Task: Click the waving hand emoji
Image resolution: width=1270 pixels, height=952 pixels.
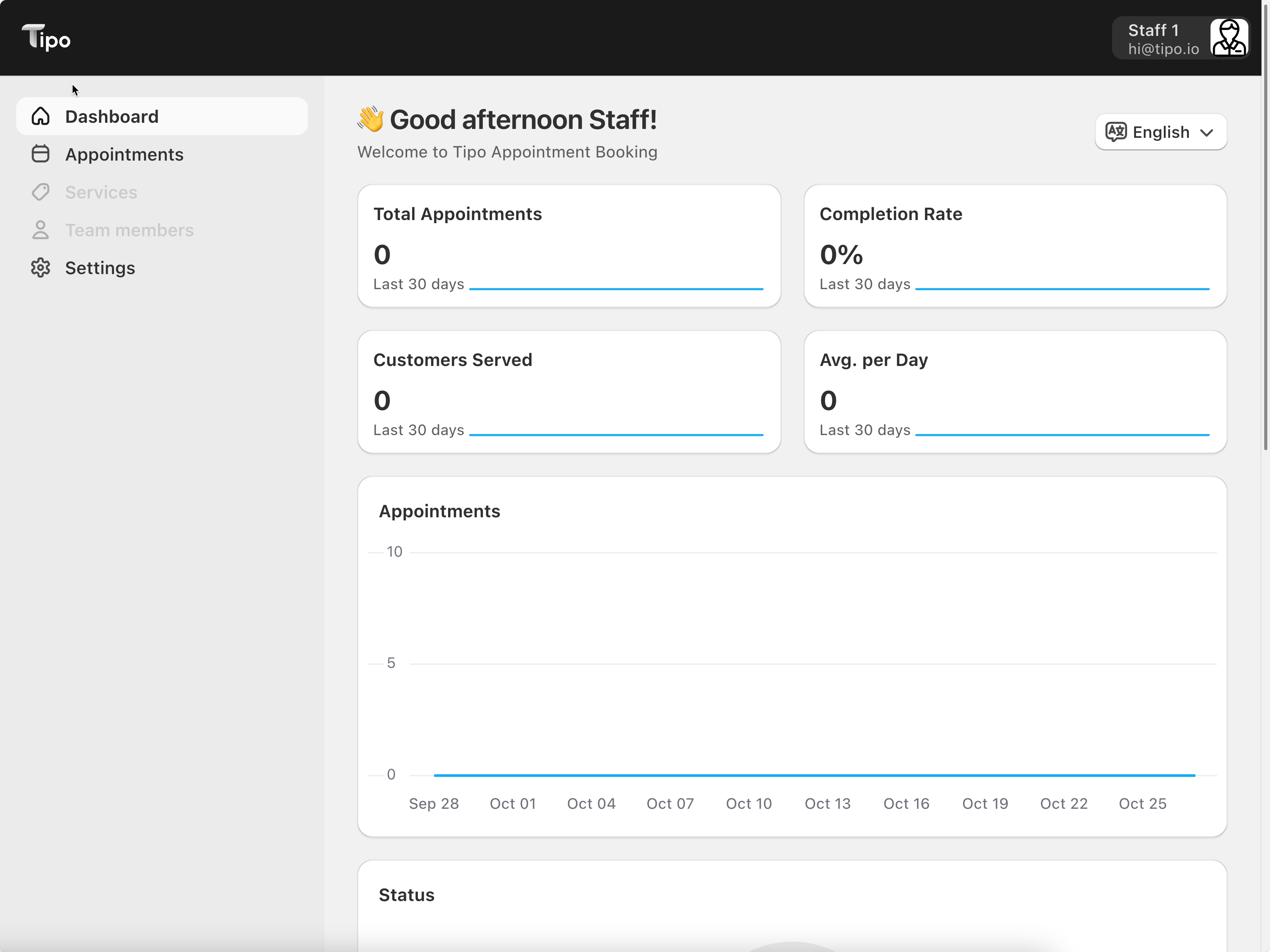Action: pos(371,119)
